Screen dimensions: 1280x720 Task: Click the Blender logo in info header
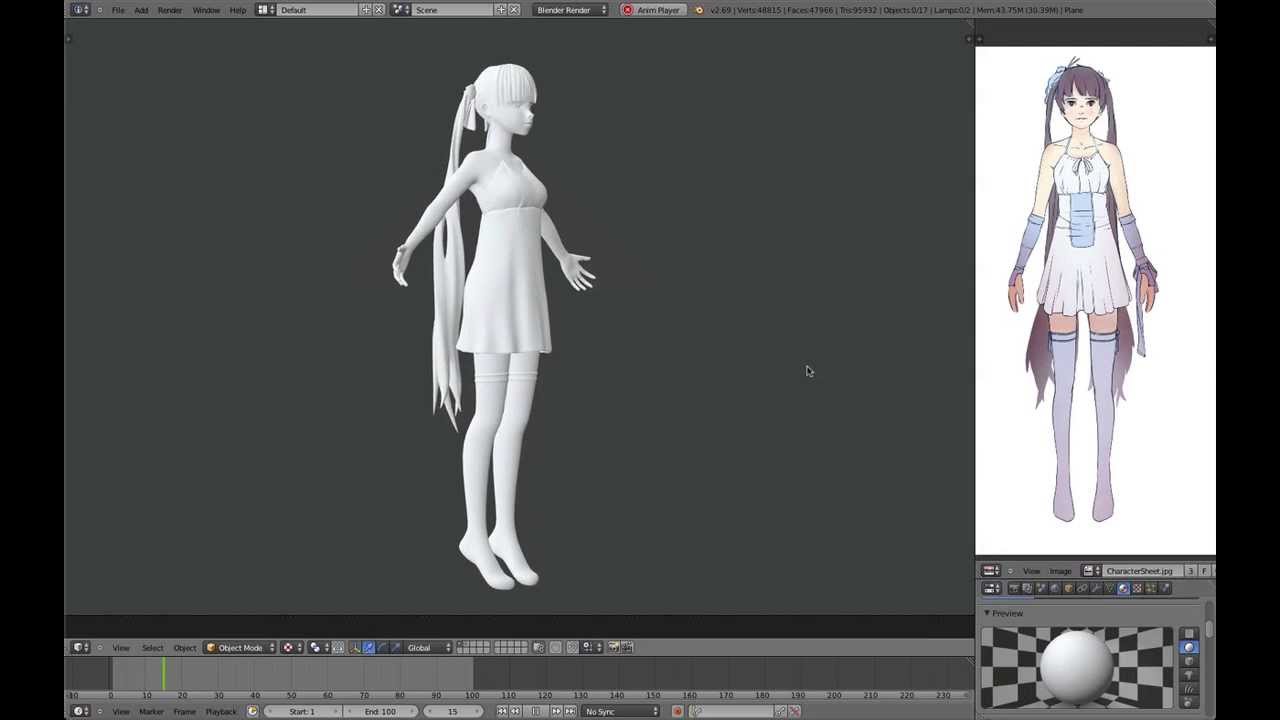[699, 10]
